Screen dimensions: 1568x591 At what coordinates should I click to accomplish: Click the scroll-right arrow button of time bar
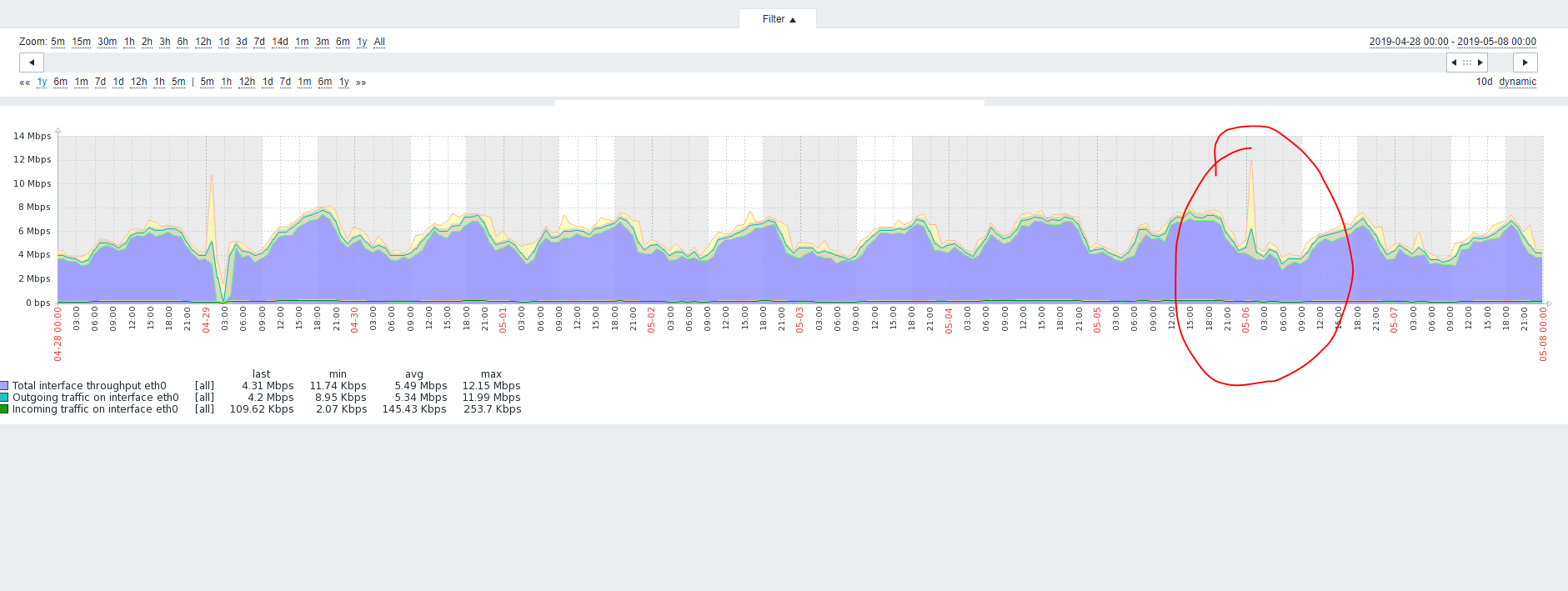click(x=1525, y=63)
